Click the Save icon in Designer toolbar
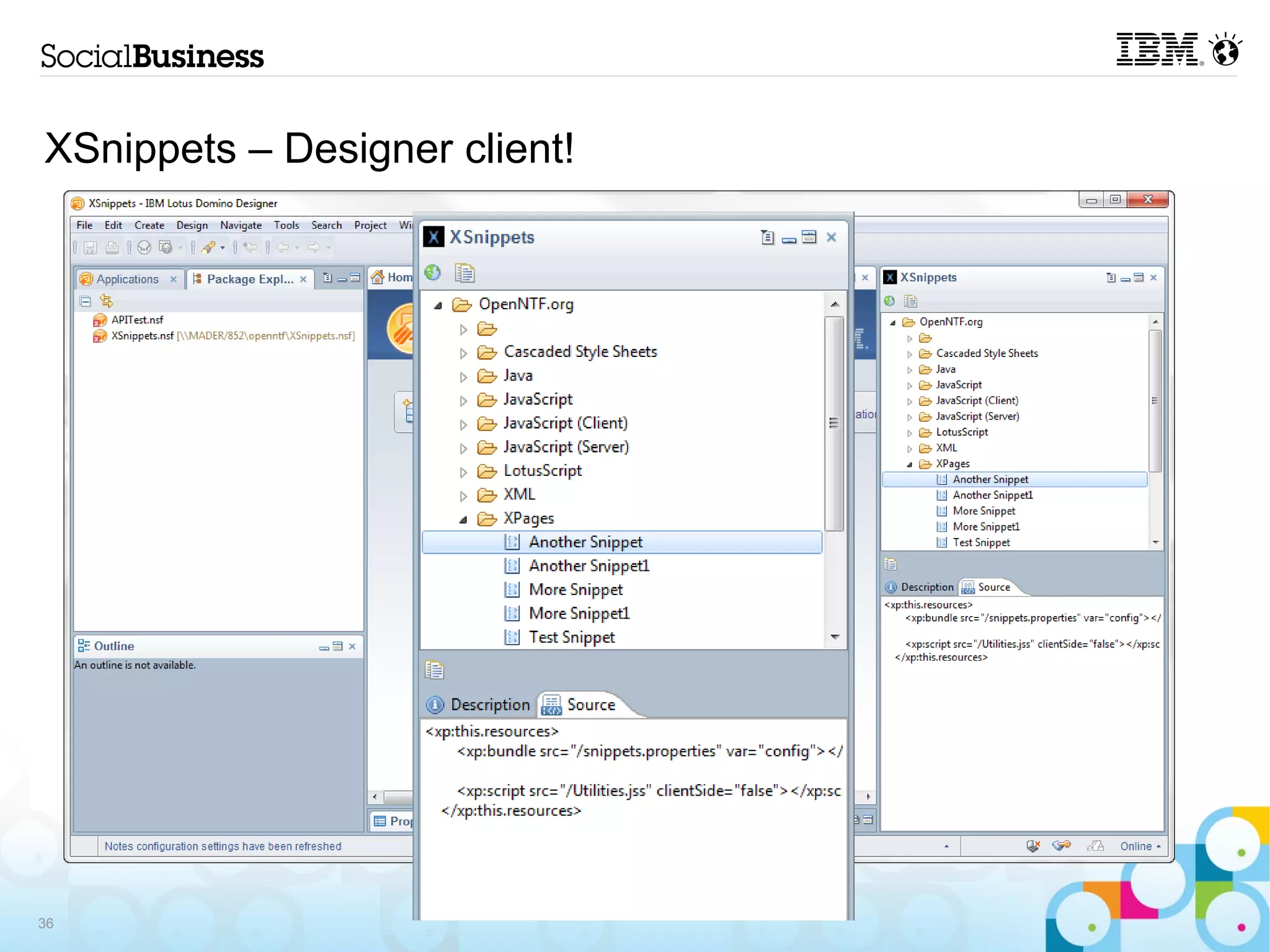1270x952 pixels. [x=91, y=248]
